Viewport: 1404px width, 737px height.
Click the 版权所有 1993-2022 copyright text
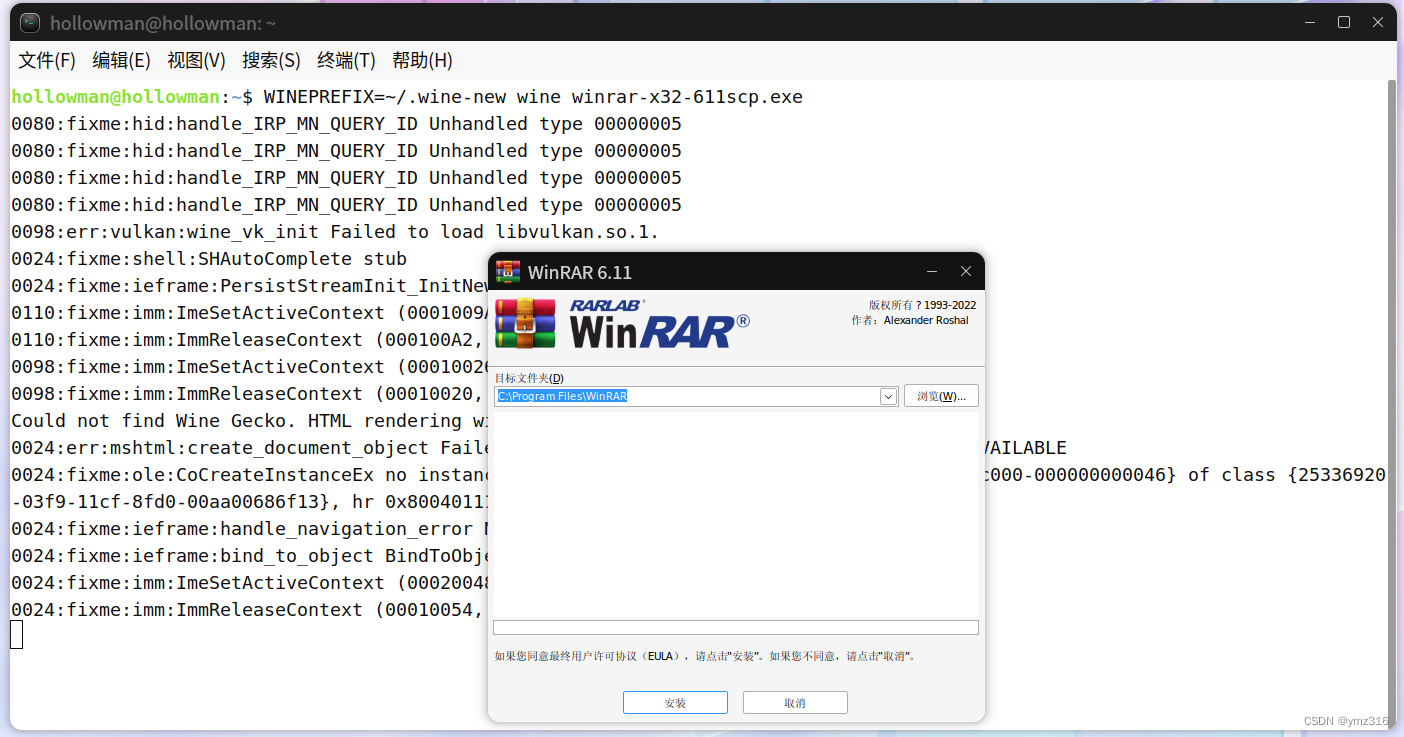pos(922,305)
